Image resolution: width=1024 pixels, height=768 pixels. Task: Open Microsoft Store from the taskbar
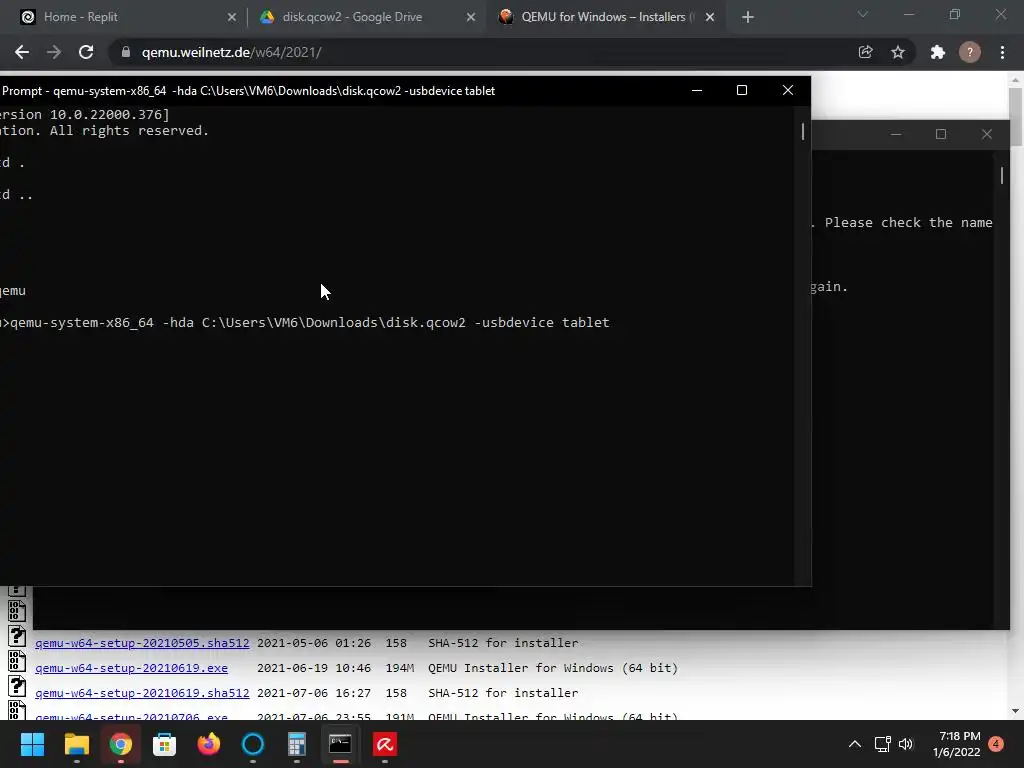[x=165, y=744]
